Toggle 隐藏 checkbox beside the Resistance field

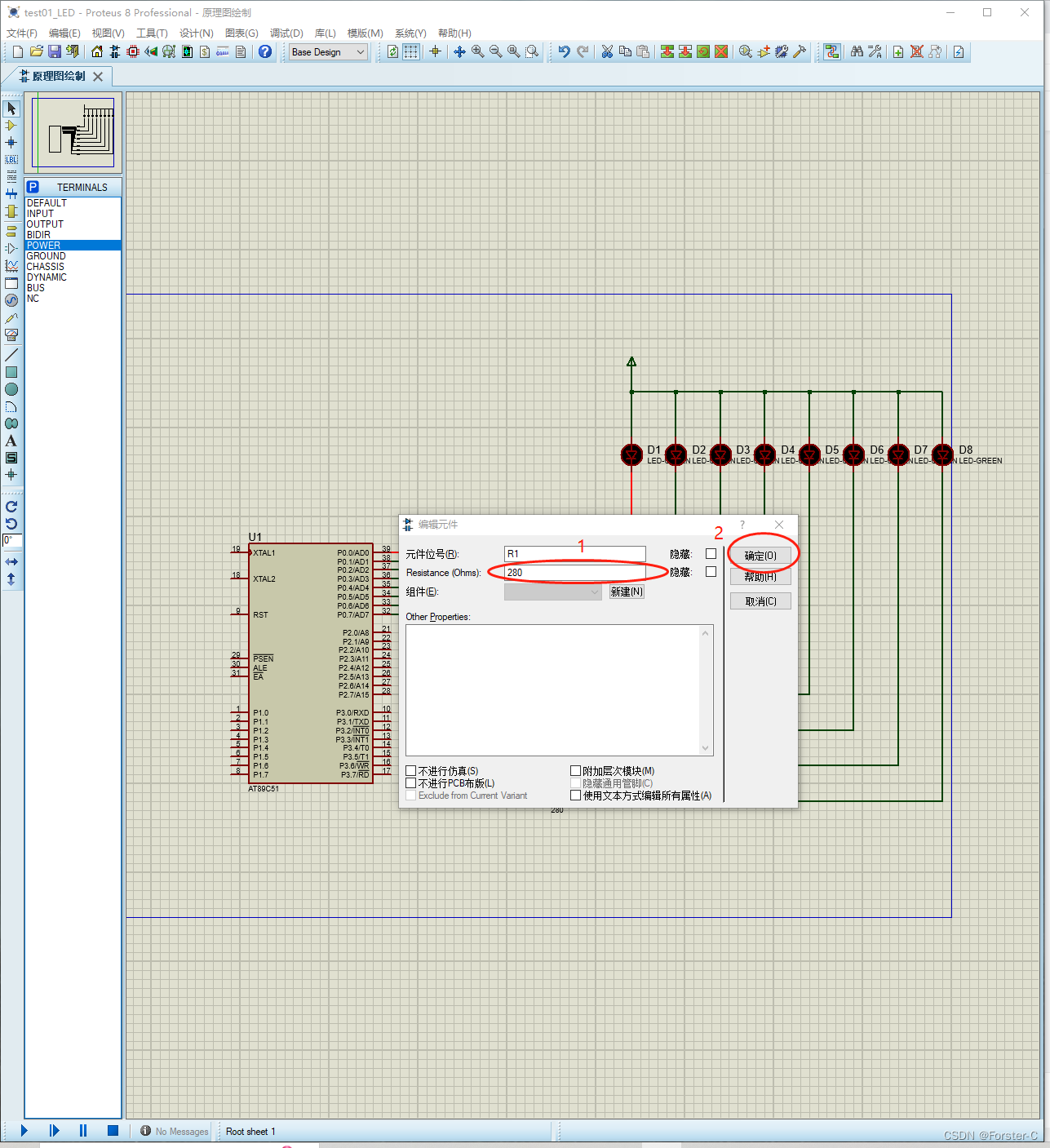click(711, 572)
